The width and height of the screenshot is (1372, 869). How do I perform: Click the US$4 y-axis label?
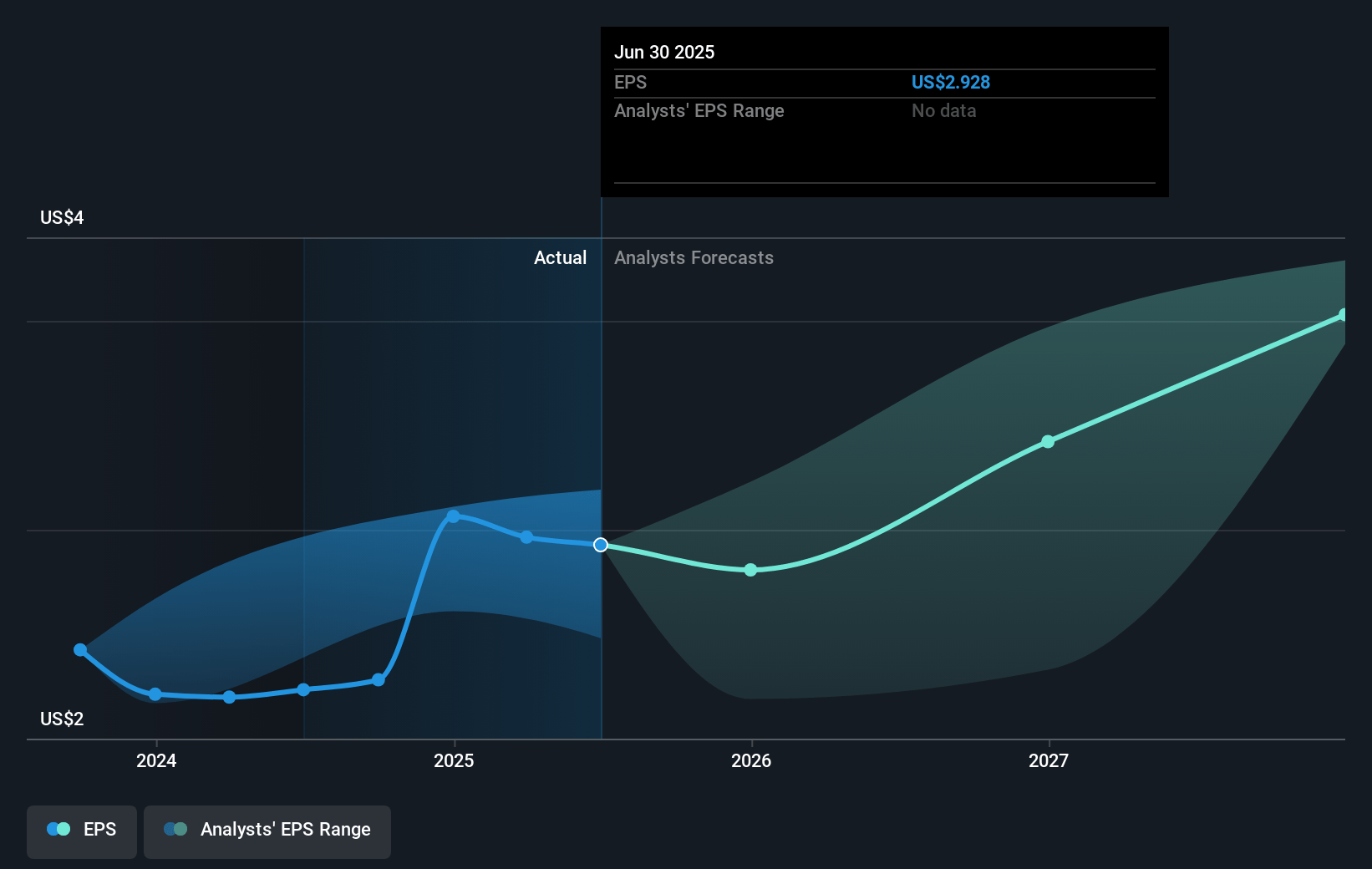pyautogui.click(x=62, y=217)
